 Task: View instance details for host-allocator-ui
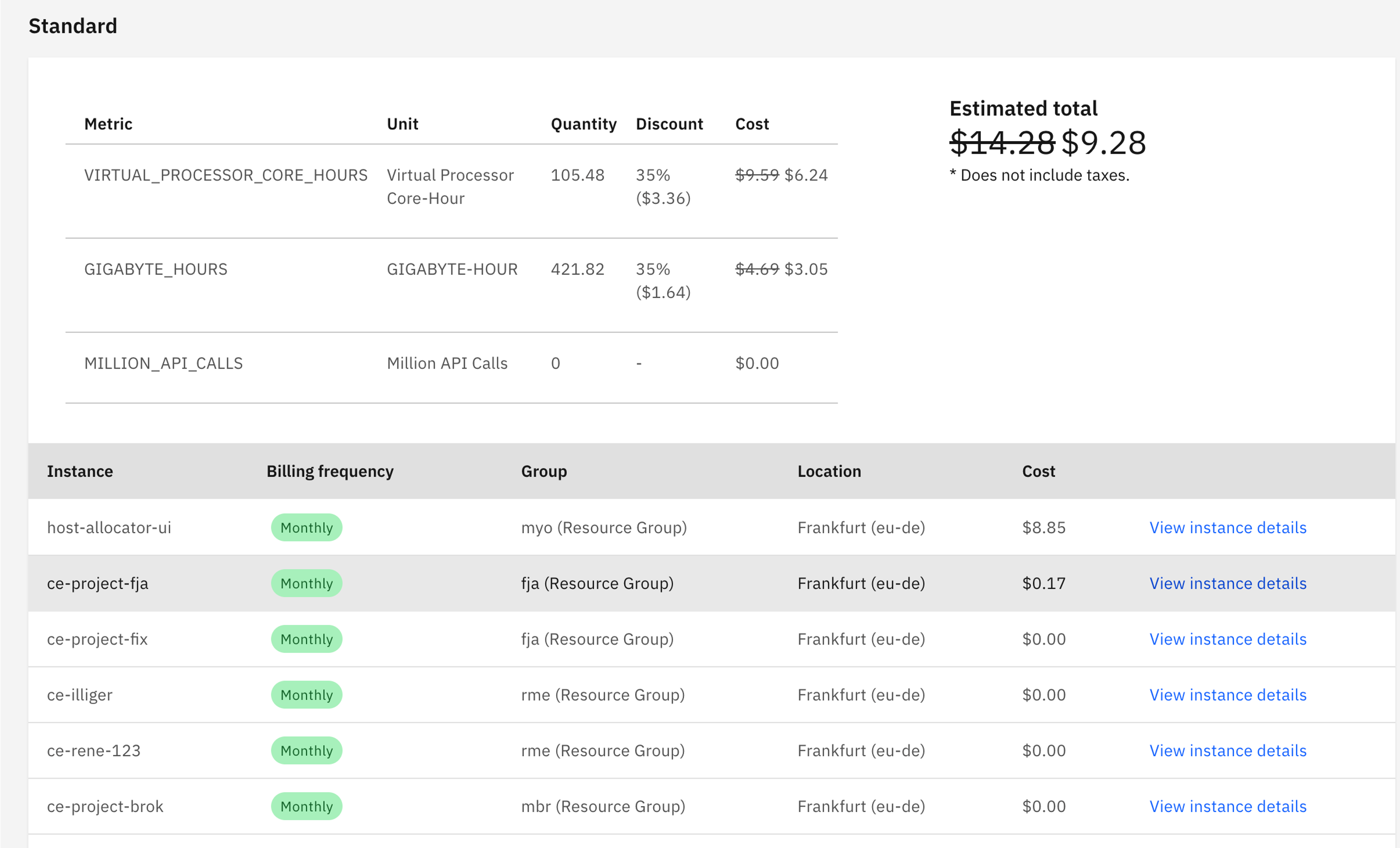tap(1227, 527)
